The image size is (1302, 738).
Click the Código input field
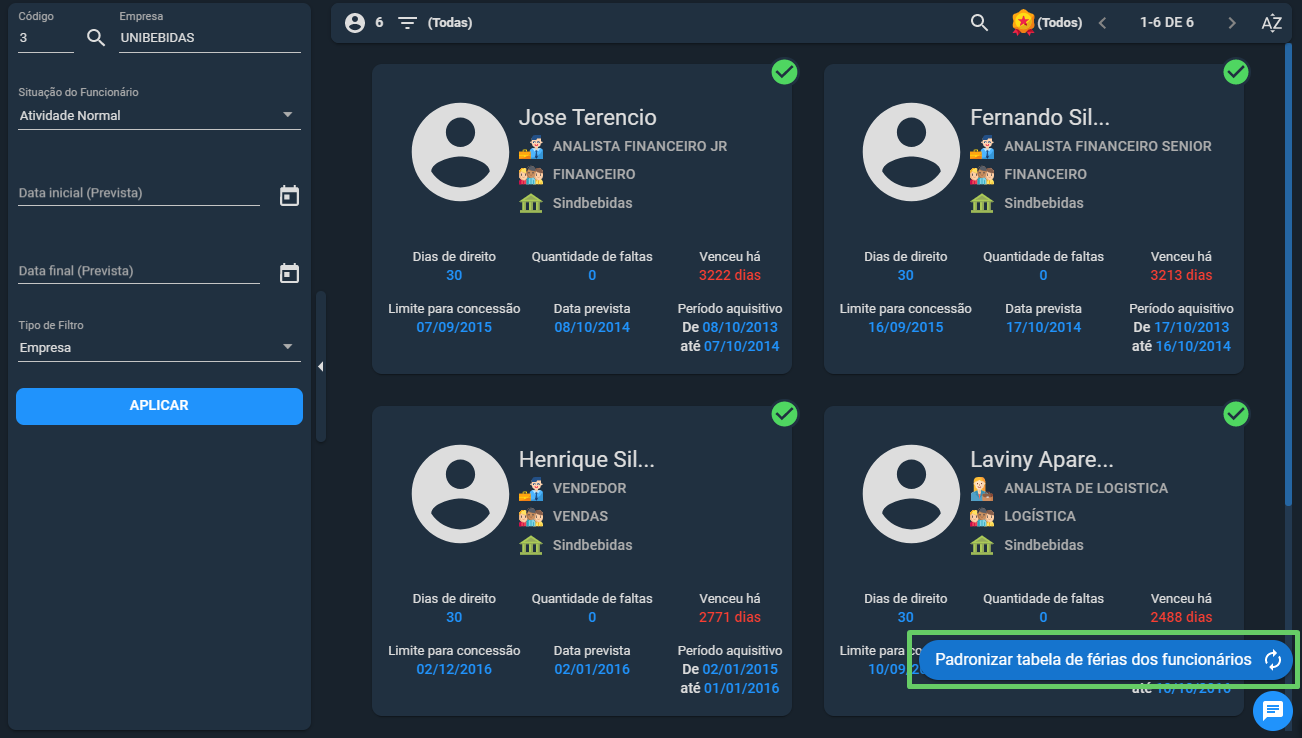pos(46,38)
